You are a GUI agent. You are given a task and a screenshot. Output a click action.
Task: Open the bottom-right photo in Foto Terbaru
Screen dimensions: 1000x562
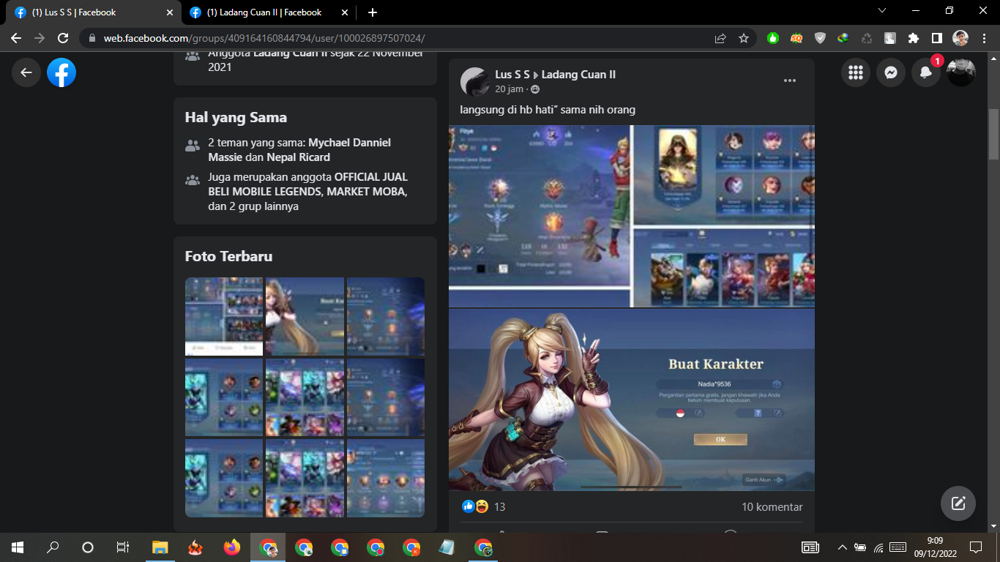386,478
